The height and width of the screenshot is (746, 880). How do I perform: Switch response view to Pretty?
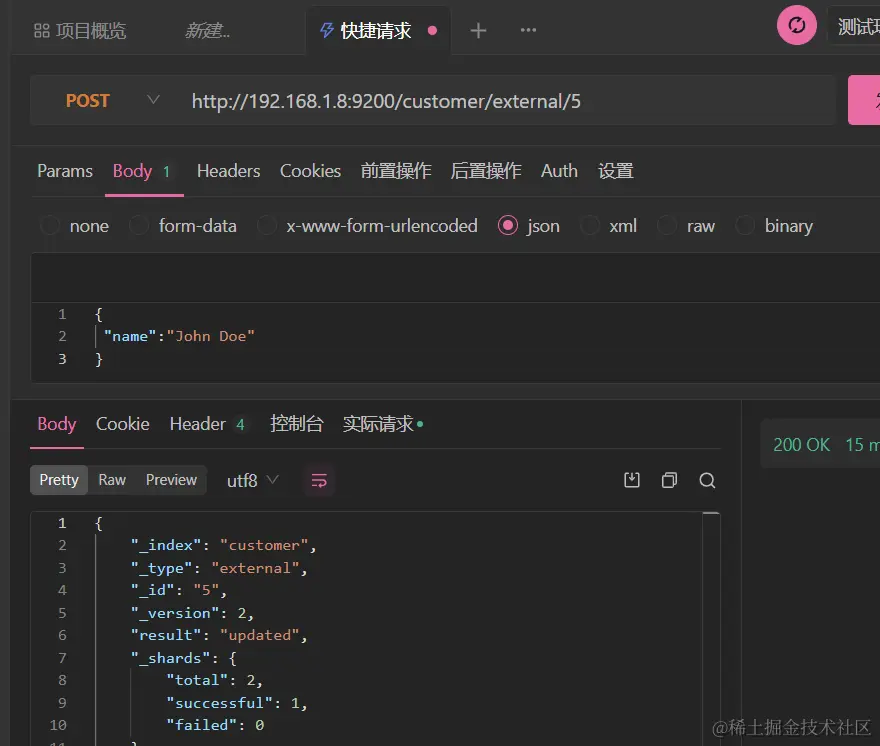pos(59,480)
